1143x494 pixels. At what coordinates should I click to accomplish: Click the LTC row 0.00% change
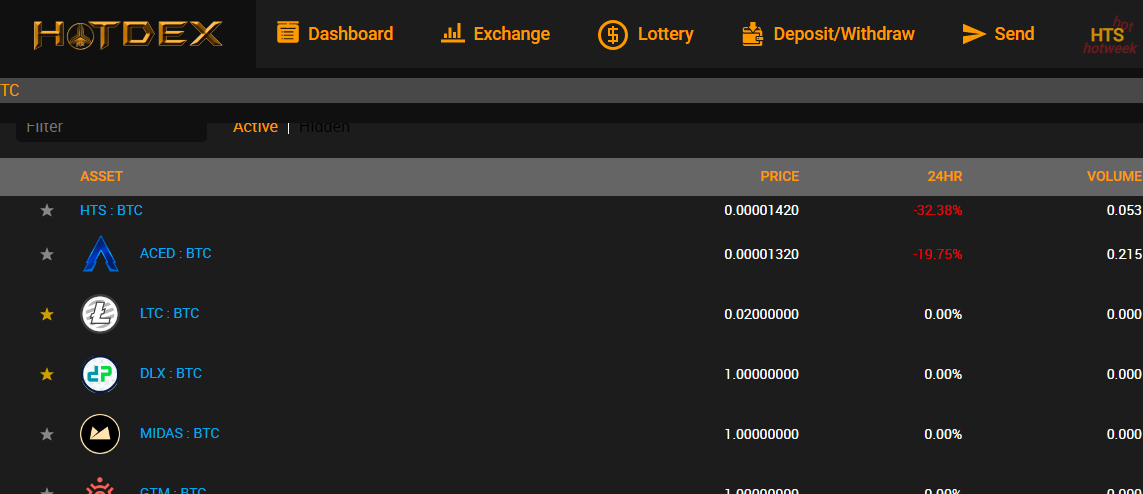(943, 314)
